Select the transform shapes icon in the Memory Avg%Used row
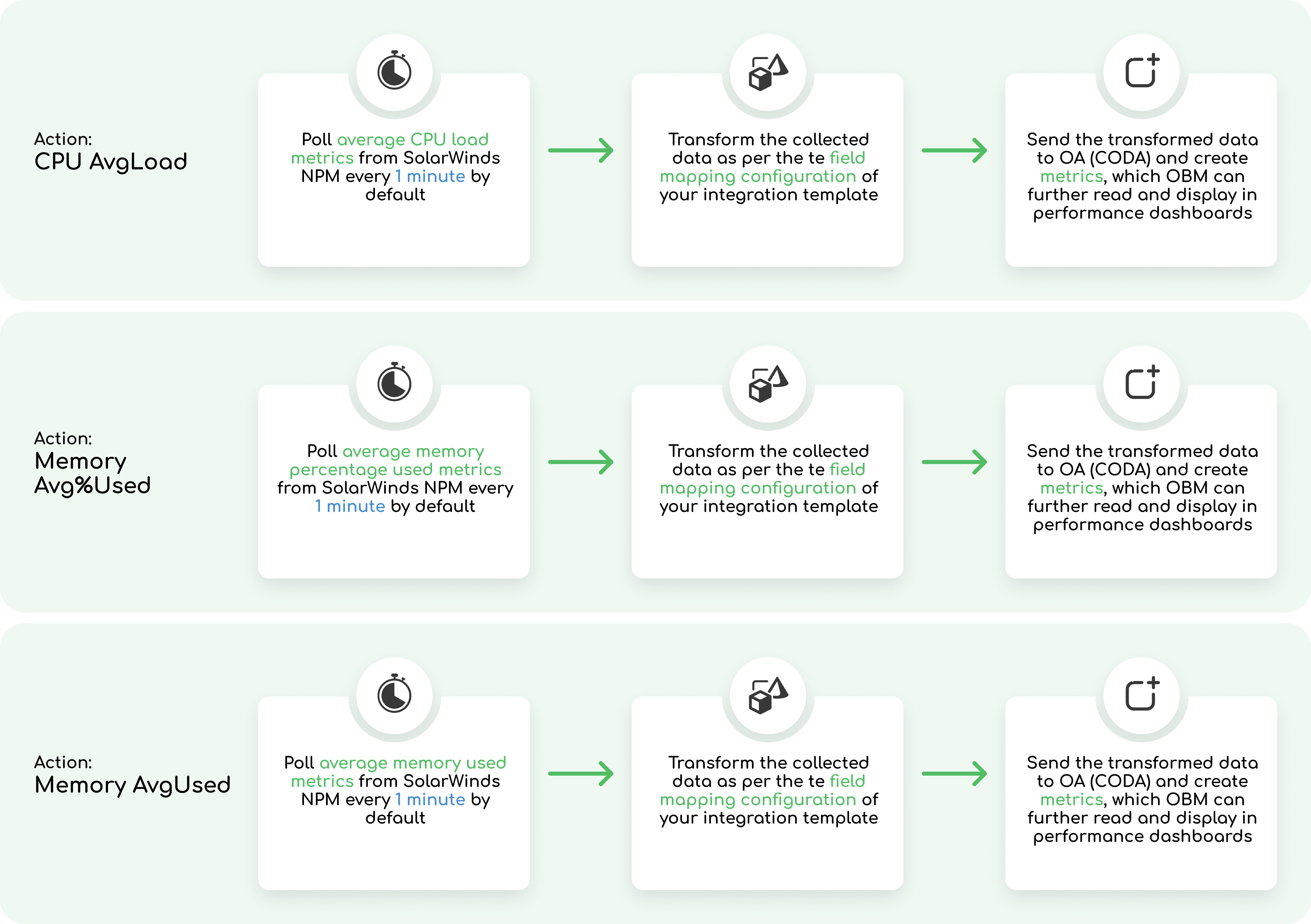Screen dimensions: 1311x924 pos(768,384)
